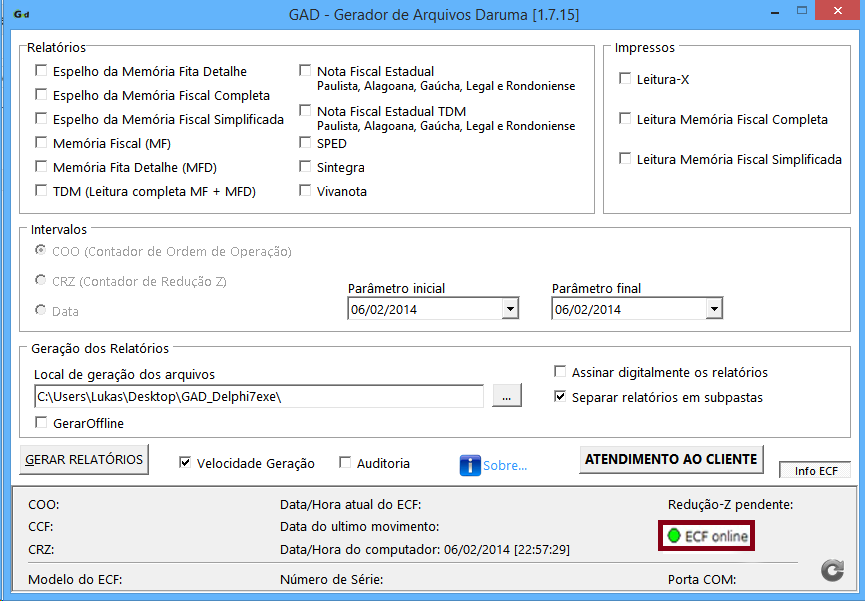
Task: Click the refresh ECF status icon
Action: coord(832,570)
